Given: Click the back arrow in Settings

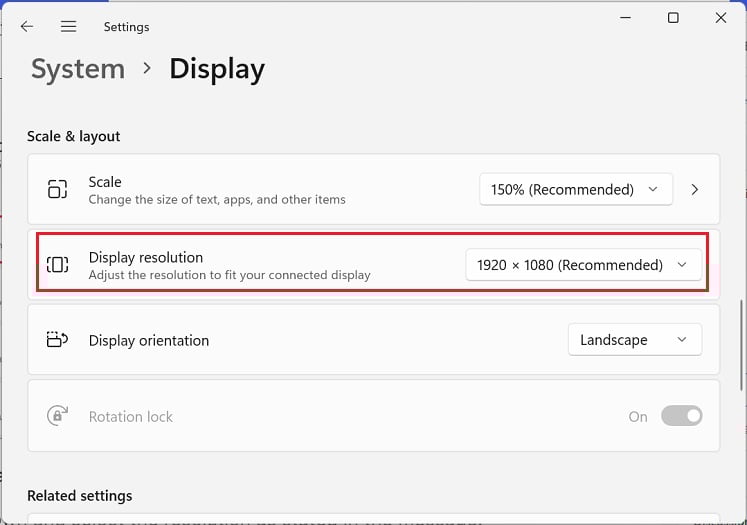Looking at the screenshot, I should [x=27, y=26].
